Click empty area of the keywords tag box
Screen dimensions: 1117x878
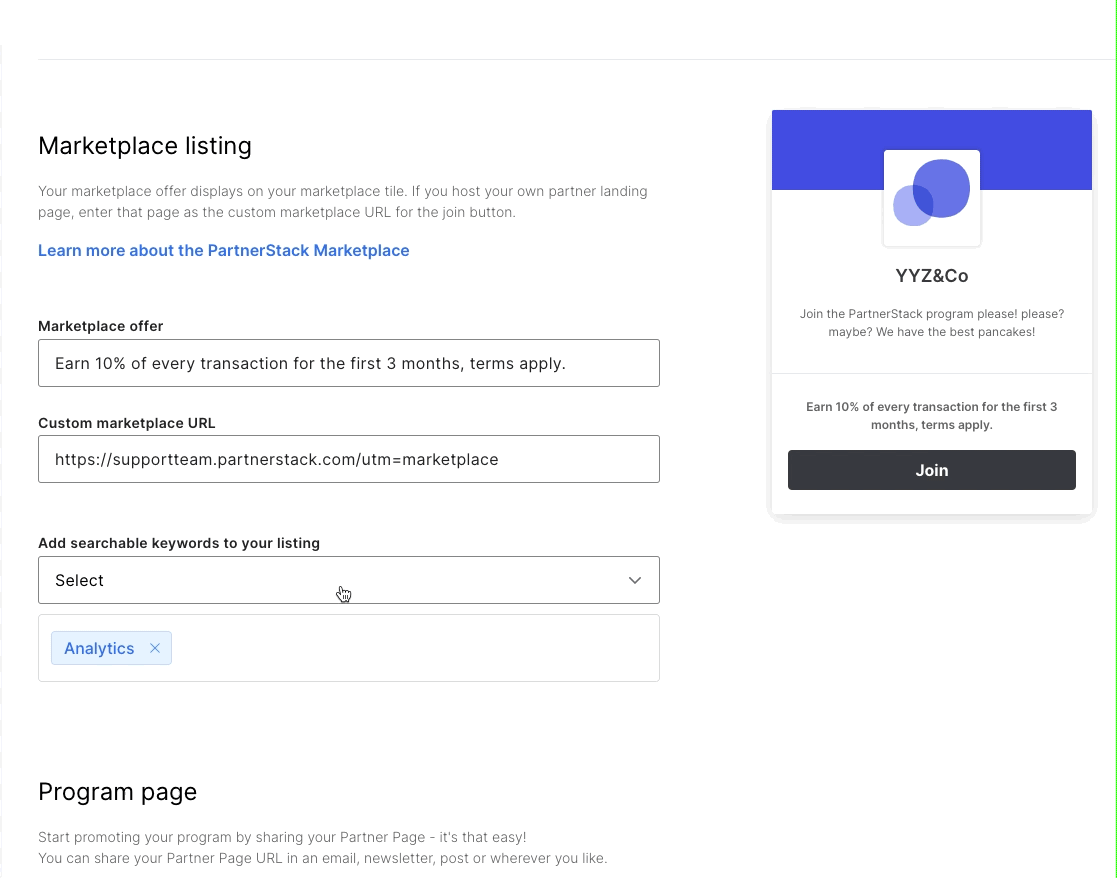tap(413, 648)
